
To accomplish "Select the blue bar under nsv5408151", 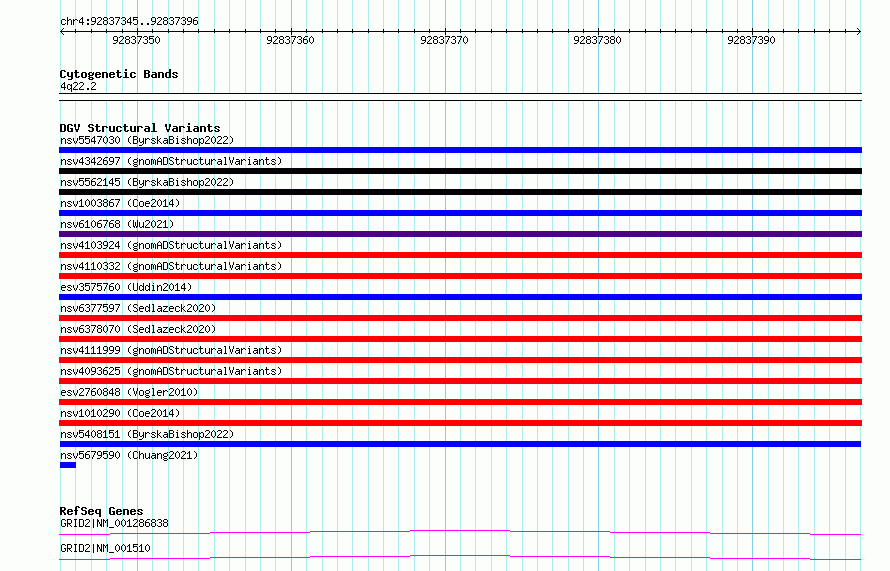I will [x=460, y=444].
